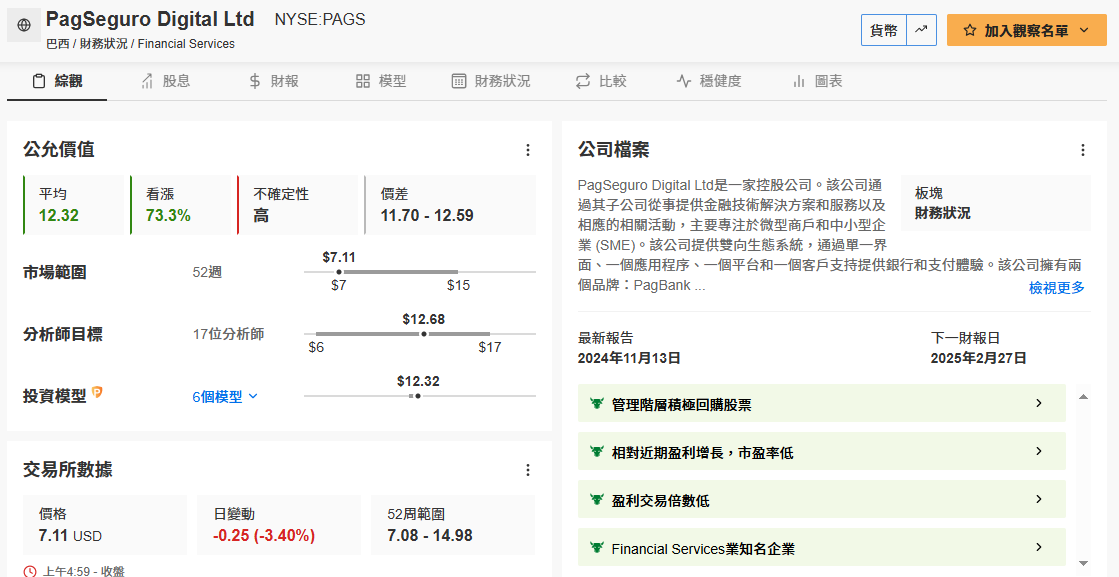
Task: Open the 穩健度 tab
Action: point(709,81)
